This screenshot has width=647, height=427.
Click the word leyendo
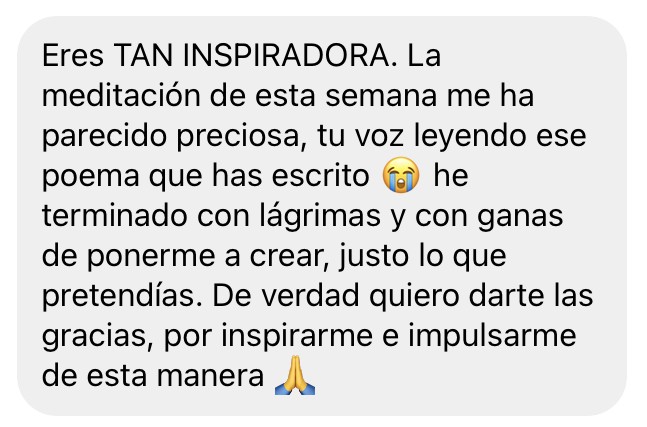470,137
